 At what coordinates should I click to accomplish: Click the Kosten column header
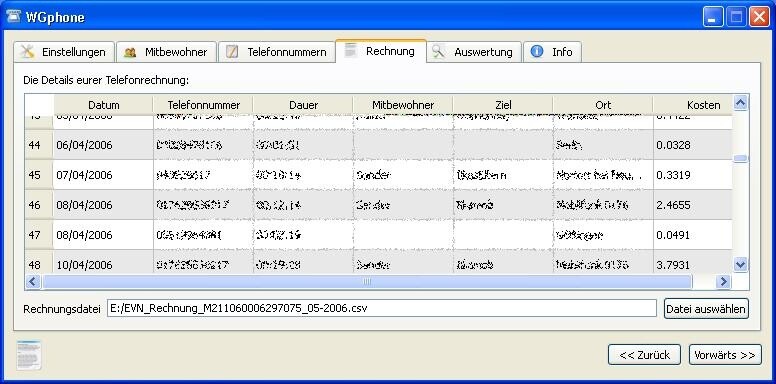693,105
